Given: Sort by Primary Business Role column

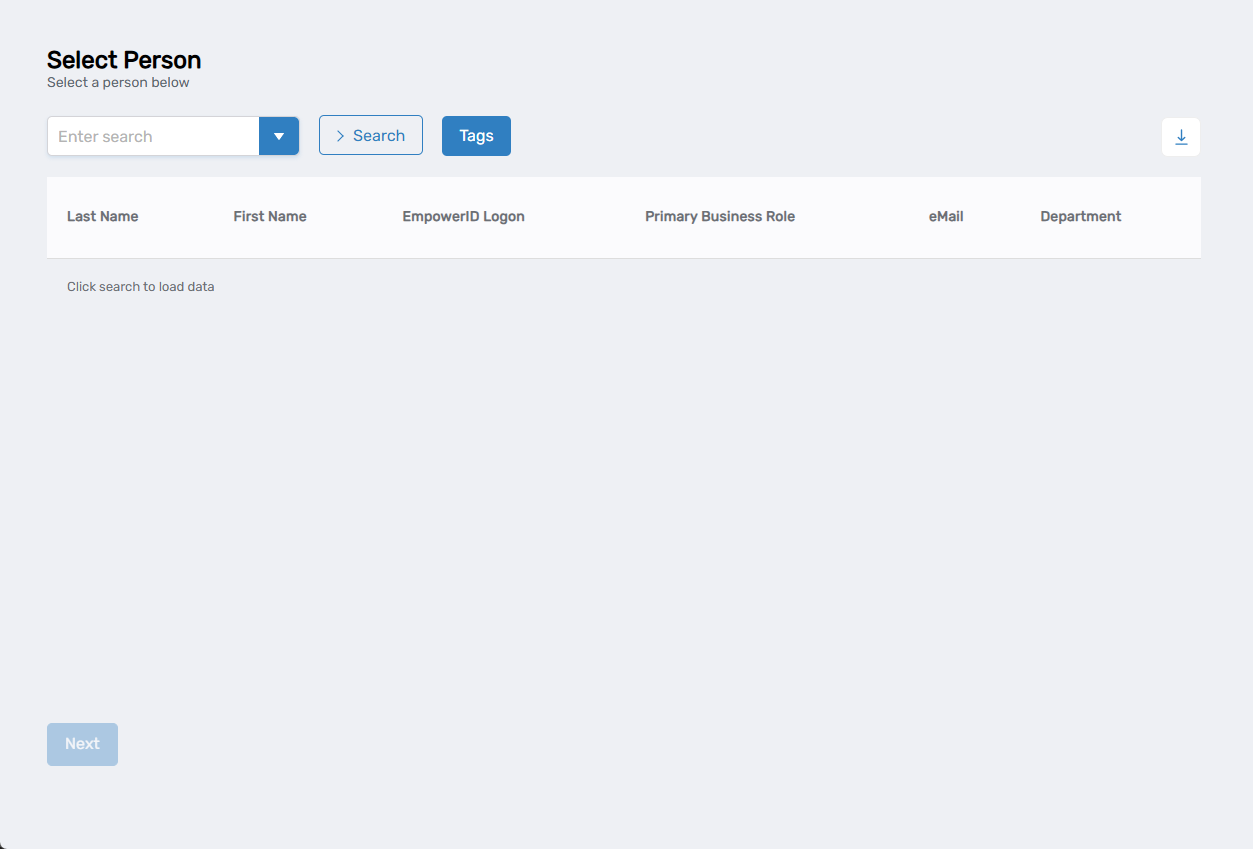Looking at the screenshot, I should click(x=720, y=216).
